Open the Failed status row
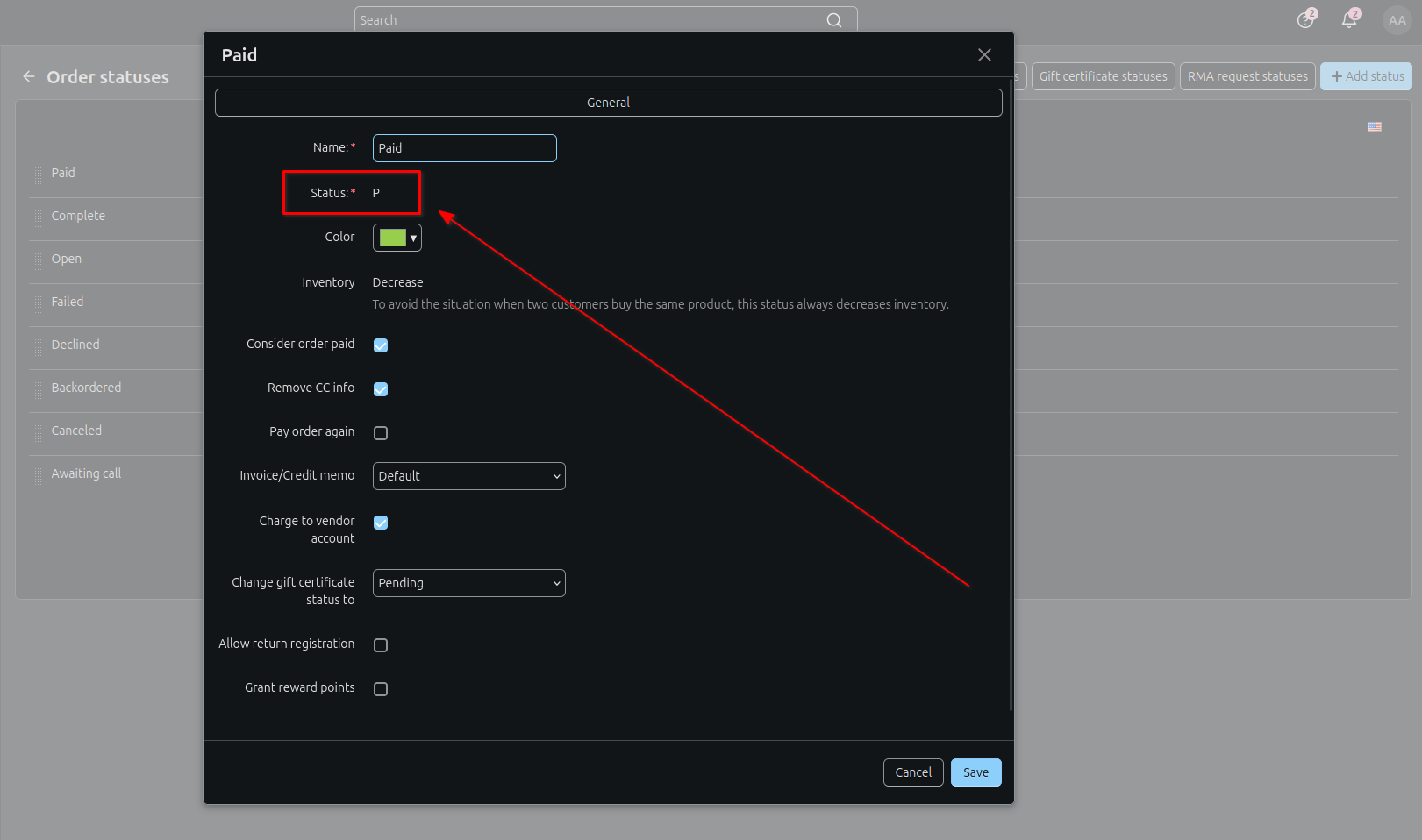1422x840 pixels. [68, 302]
